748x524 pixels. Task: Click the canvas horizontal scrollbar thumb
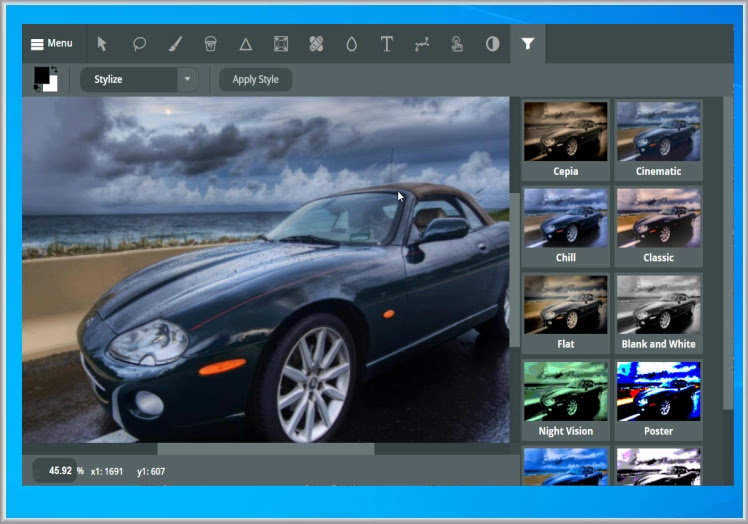[x=266, y=449]
